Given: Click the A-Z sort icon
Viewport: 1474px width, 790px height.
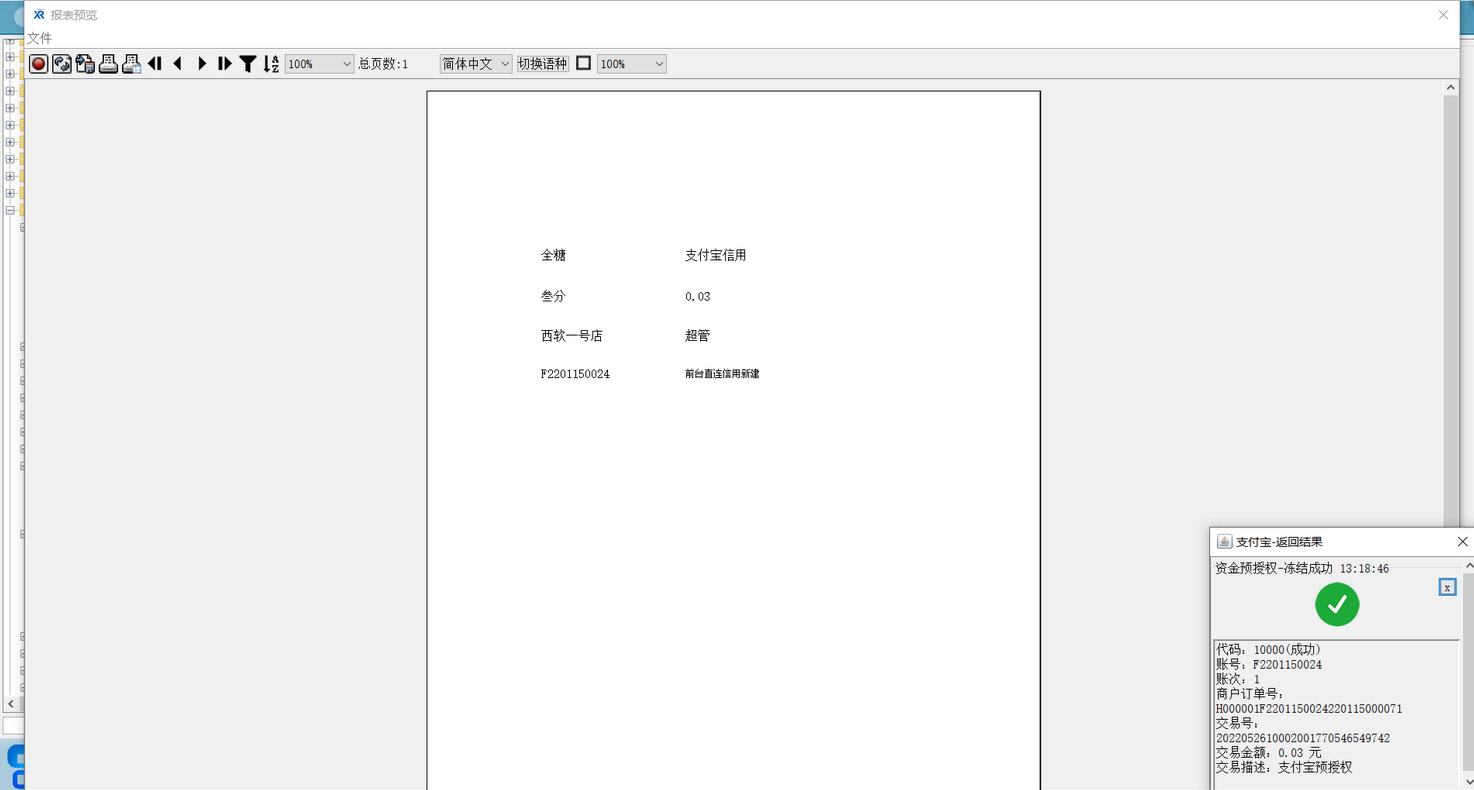Looking at the screenshot, I should (x=271, y=64).
